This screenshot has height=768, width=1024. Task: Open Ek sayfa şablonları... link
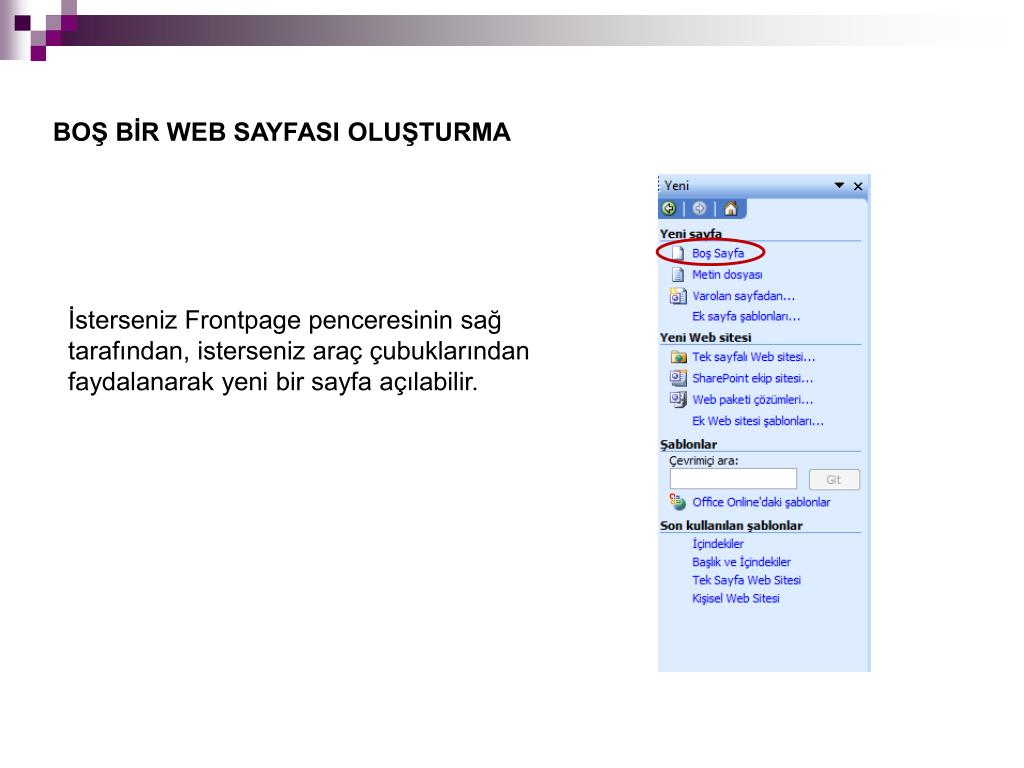[x=746, y=316]
